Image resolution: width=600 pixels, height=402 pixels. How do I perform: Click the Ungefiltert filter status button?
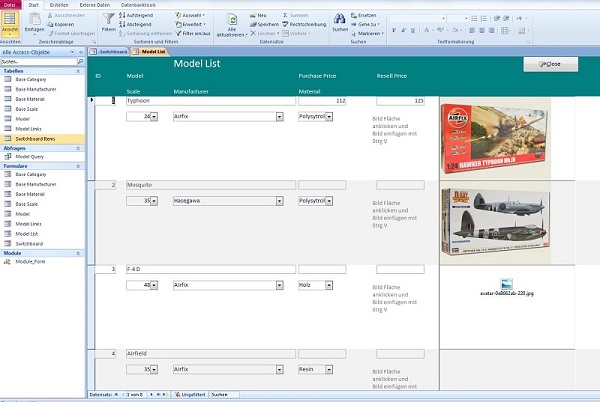pos(190,394)
